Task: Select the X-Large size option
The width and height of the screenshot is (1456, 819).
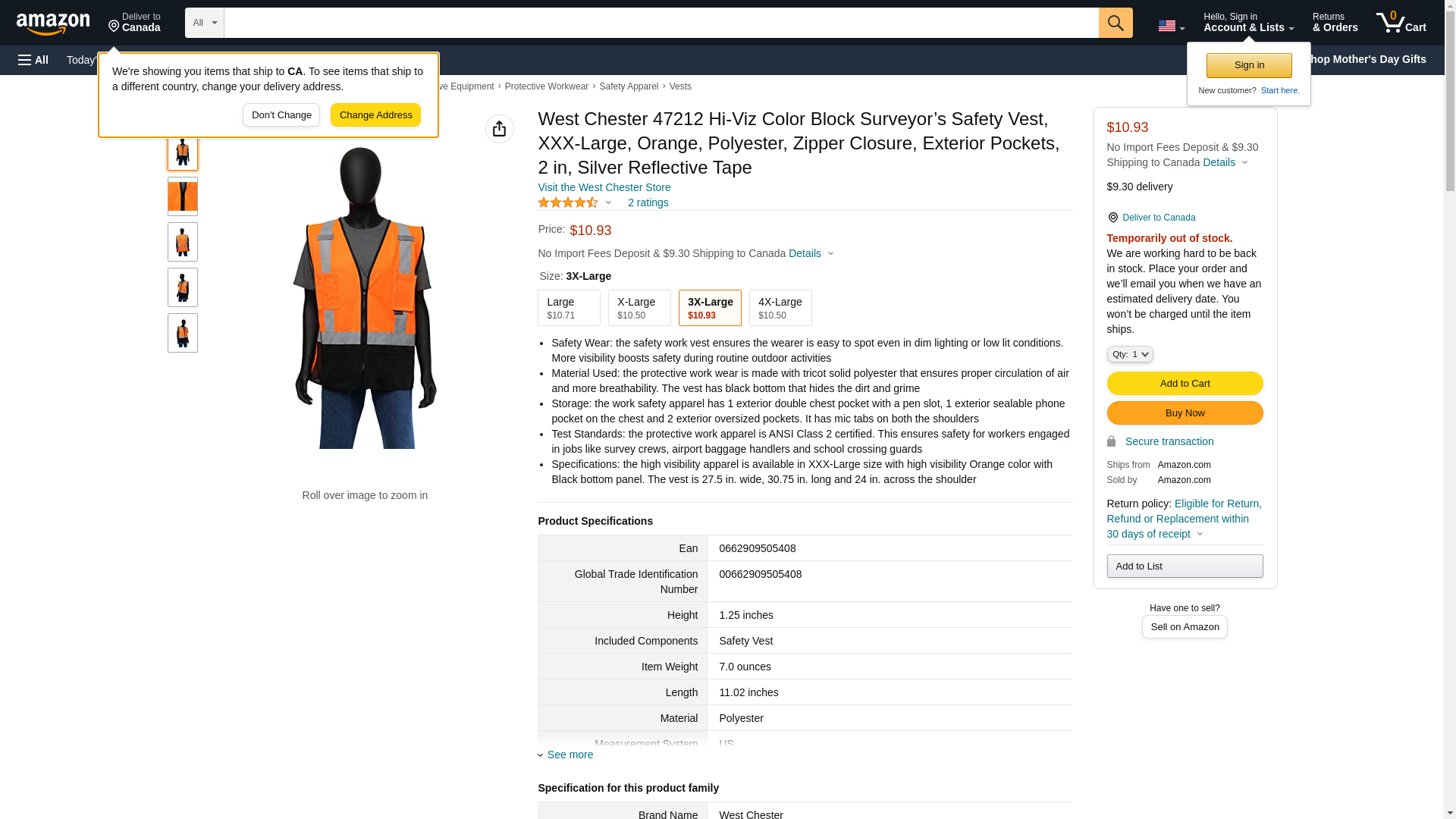Action: coord(639,308)
